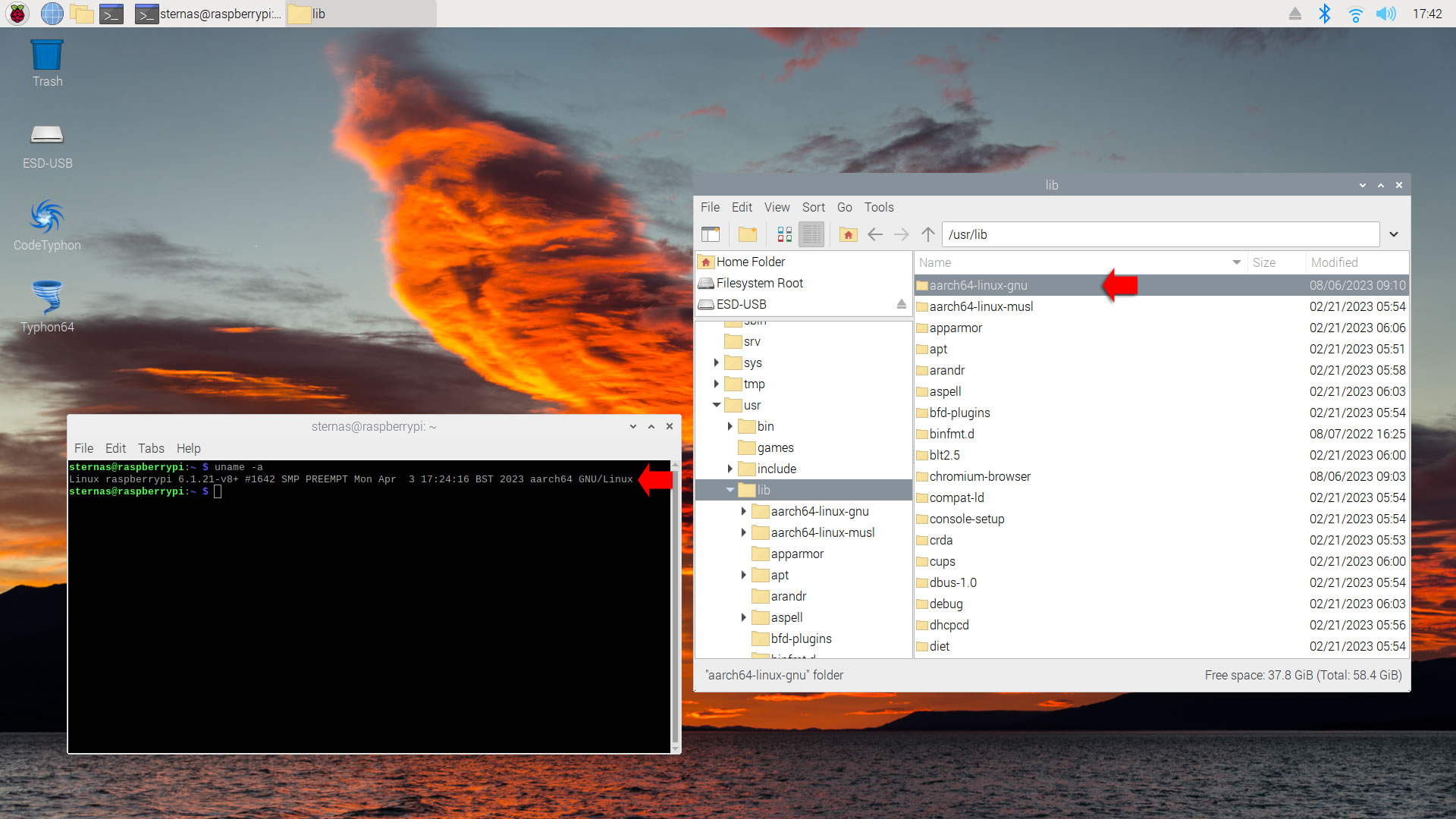Viewport: 1456px width, 819px height.
Task: Switch to terminal via taskbar button
Action: click(209, 14)
